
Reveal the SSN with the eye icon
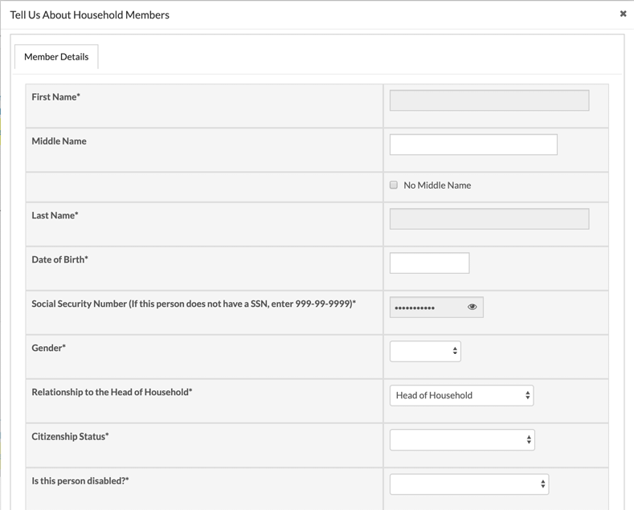click(472, 307)
